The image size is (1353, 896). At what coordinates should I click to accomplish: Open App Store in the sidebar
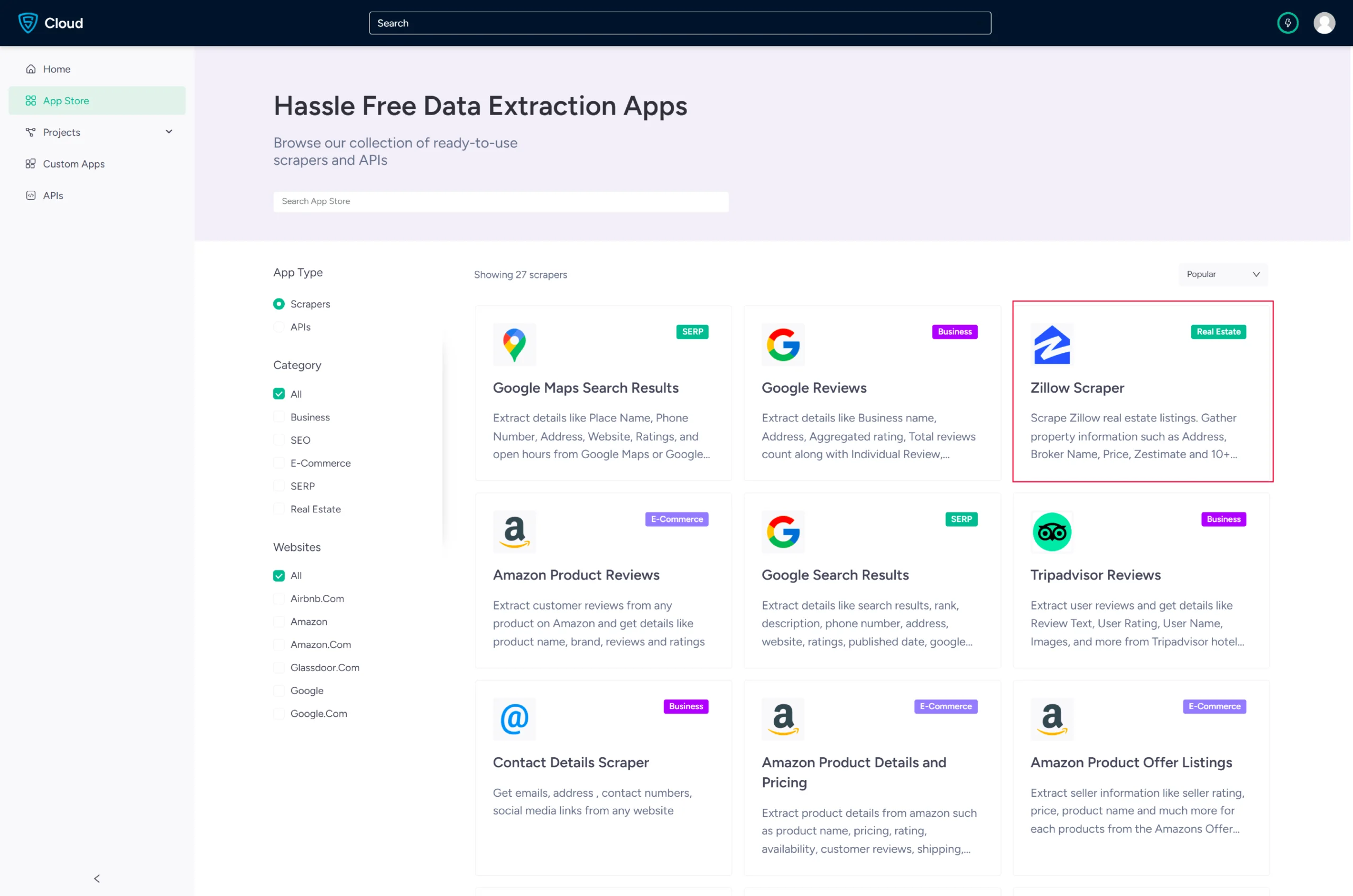point(97,100)
